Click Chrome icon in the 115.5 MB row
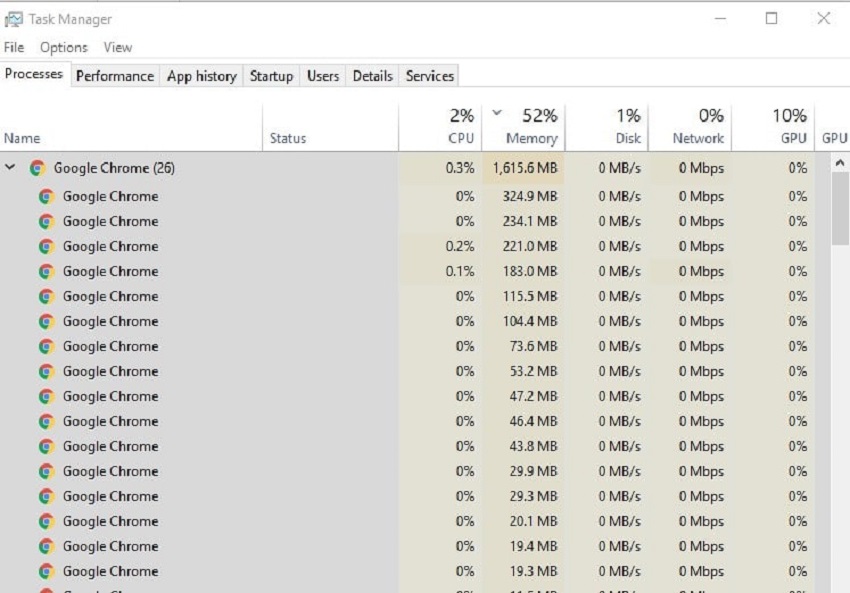The height and width of the screenshot is (593, 850). (46, 296)
